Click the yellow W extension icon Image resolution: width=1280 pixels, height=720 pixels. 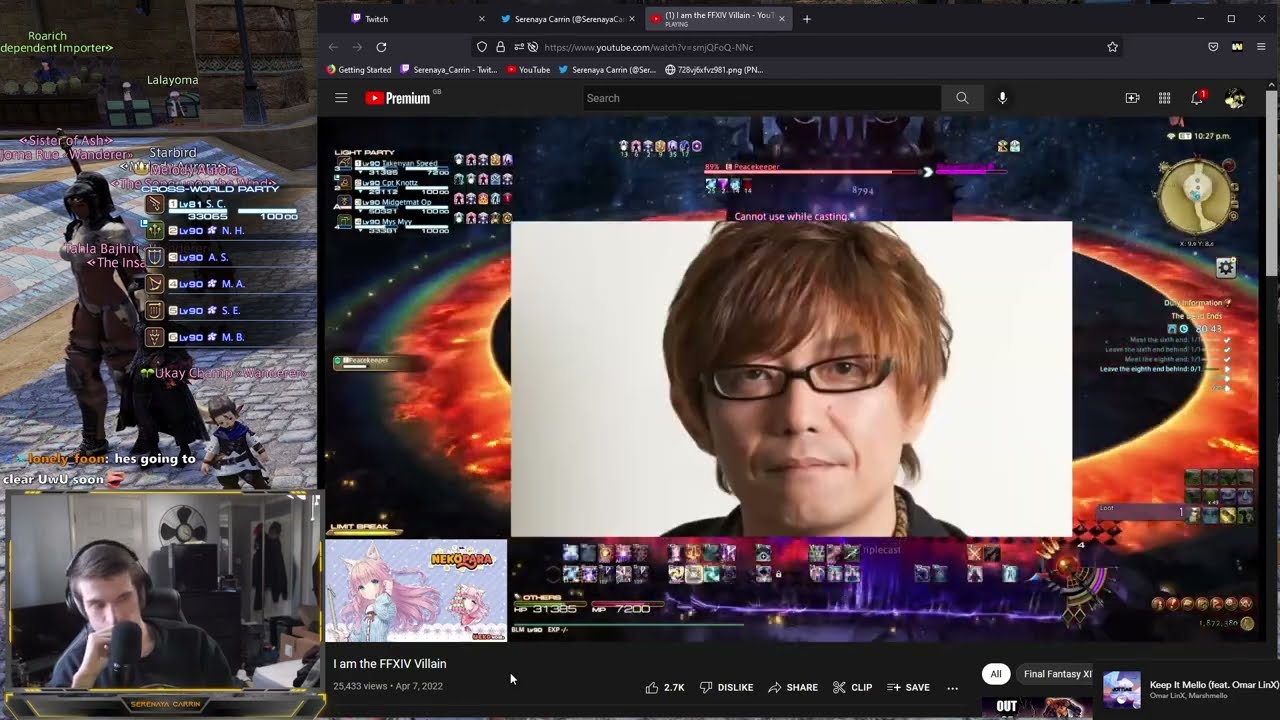coord(1237,47)
